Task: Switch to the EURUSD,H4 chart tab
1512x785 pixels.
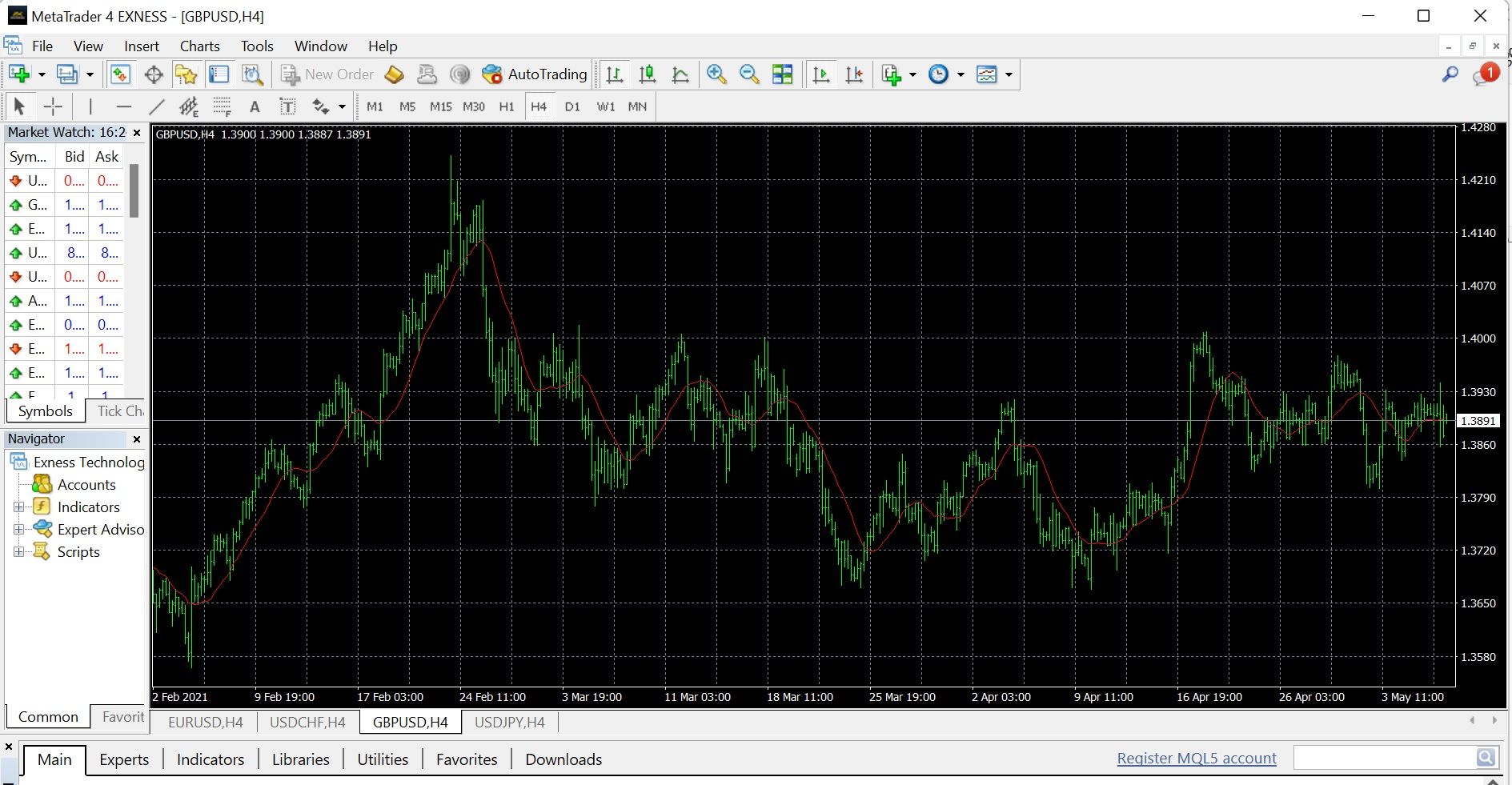Action: (205, 723)
